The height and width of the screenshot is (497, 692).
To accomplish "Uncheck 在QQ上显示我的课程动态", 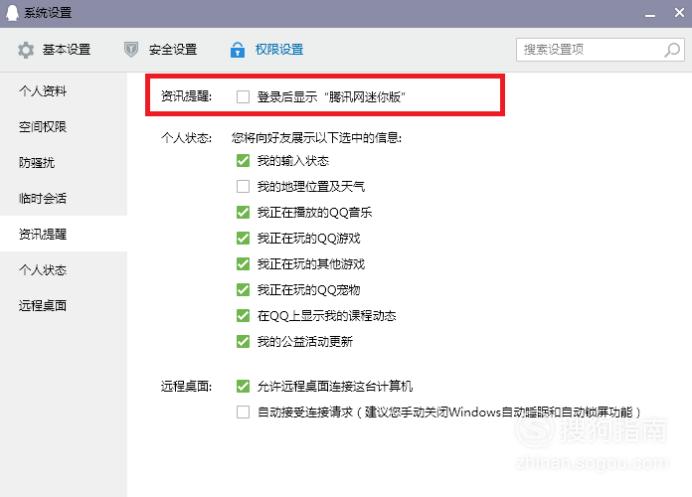I will coord(243,316).
